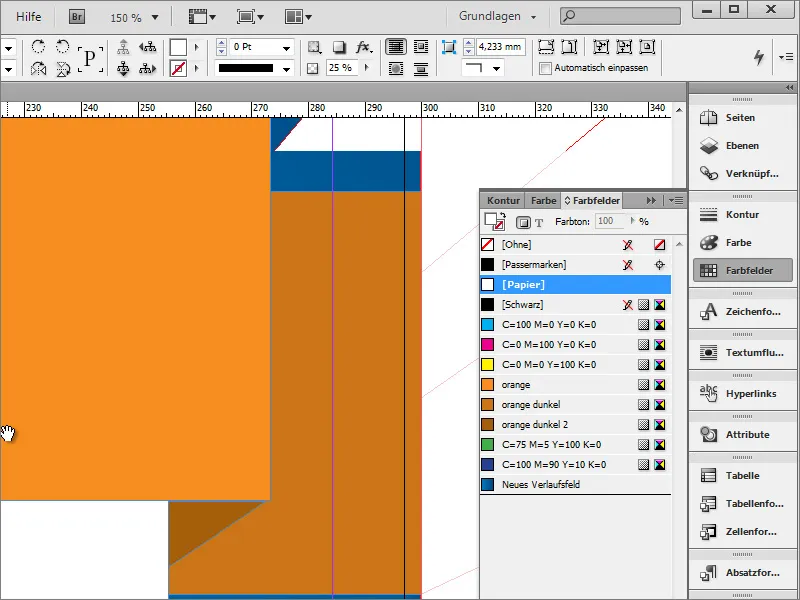
Task: Click the swap fill and stroke icon
Action: (x=503, y=212)
